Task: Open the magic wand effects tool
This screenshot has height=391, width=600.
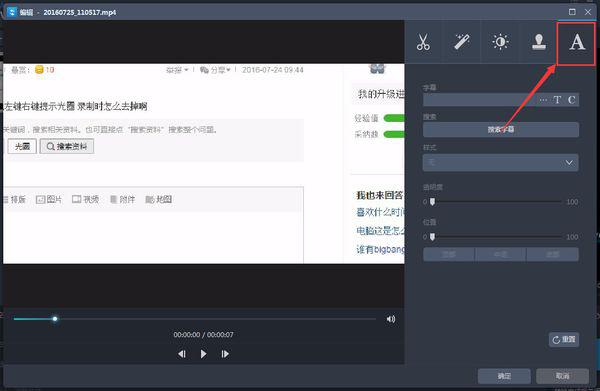Action: [x=461, y=42]
